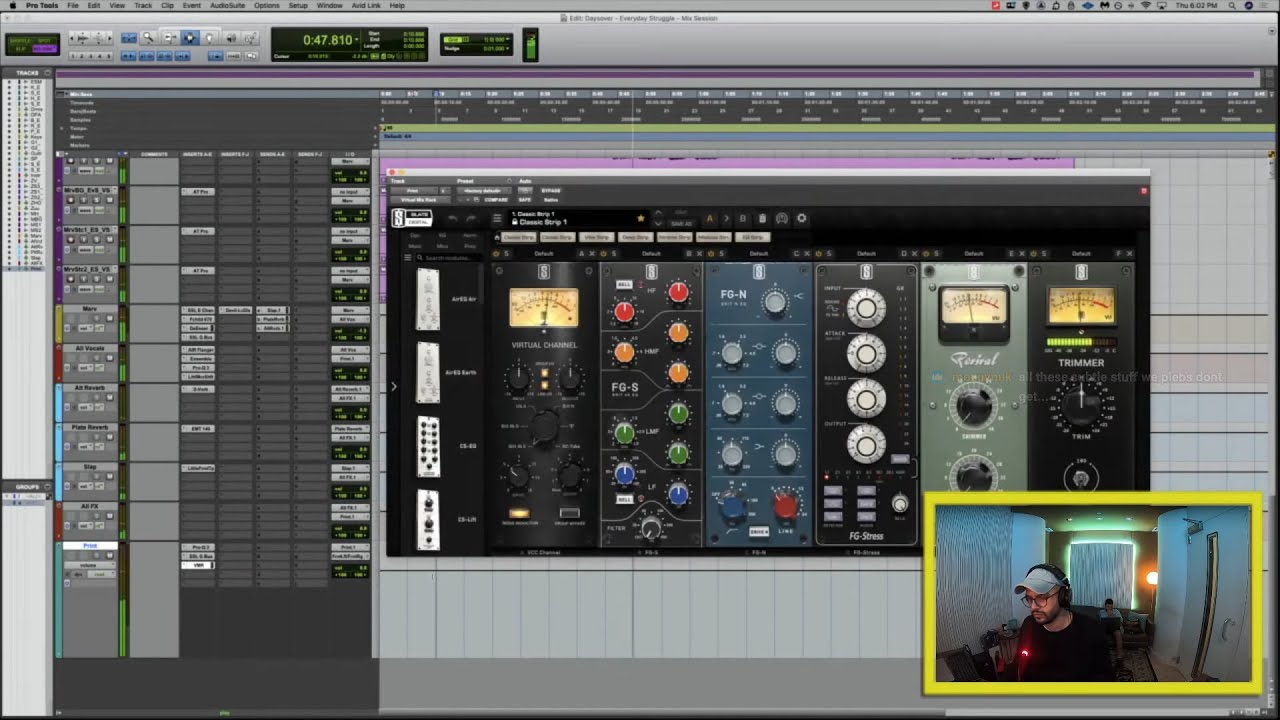Viewport: 1280px width, 720px height.
Task: Remove the module in slot A with X
Action: tap(591, 253)
